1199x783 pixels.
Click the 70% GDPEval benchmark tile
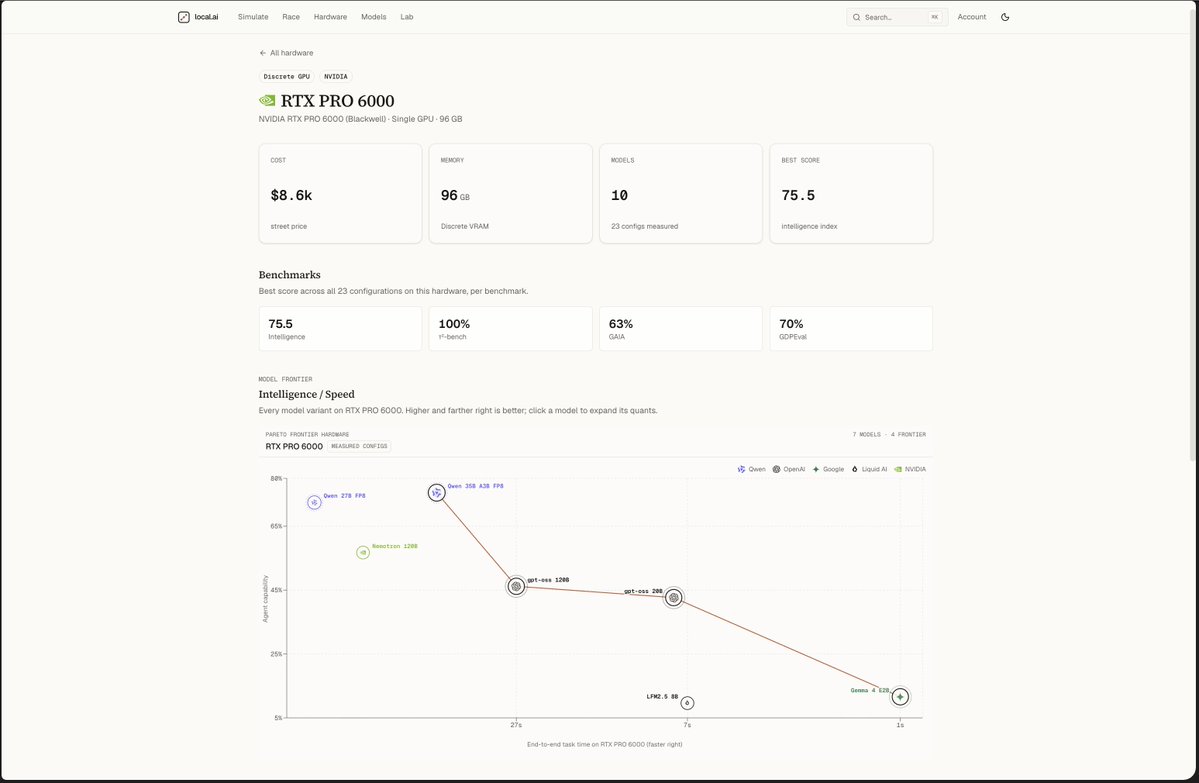pos(851,329)
